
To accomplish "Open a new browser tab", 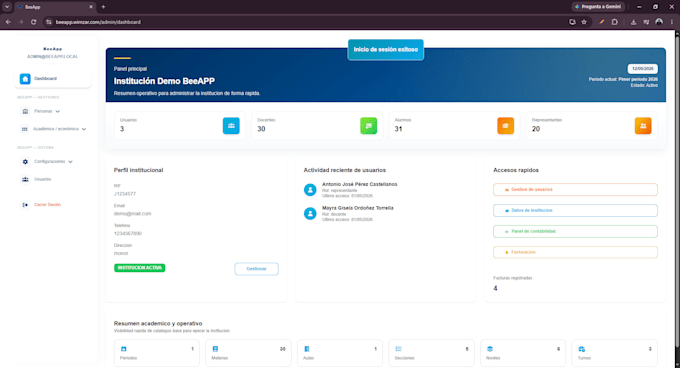I will tap(103, 7).
